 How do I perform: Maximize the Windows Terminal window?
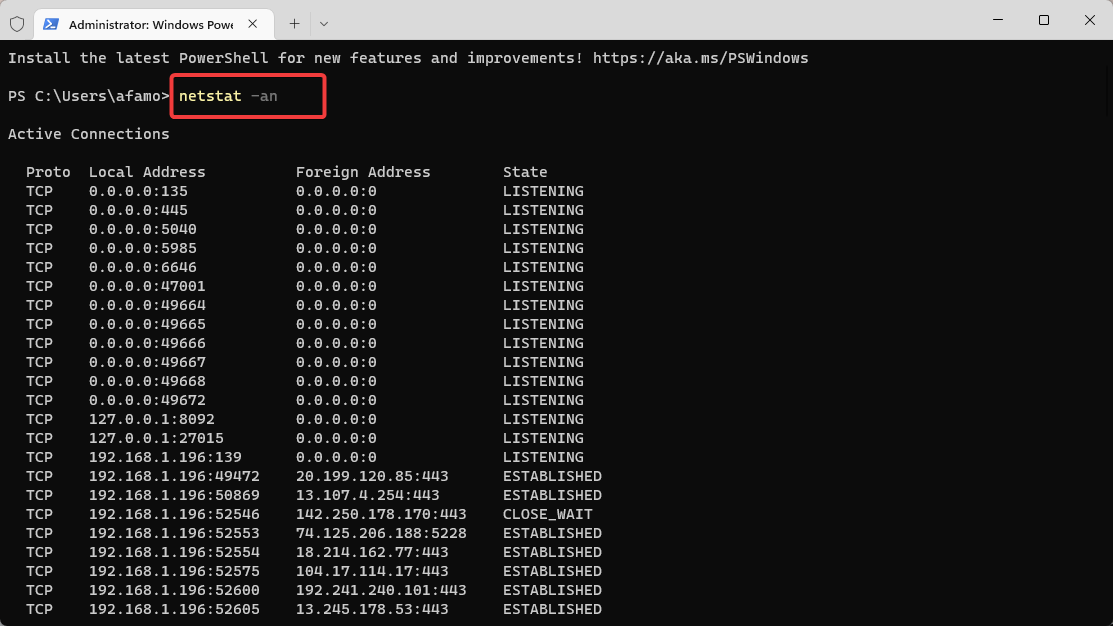1043,20
